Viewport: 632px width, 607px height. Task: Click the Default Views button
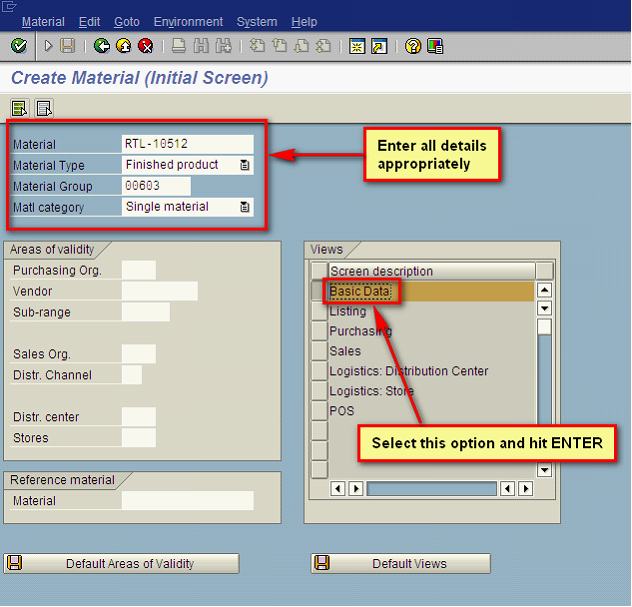(x=401, y=564)
